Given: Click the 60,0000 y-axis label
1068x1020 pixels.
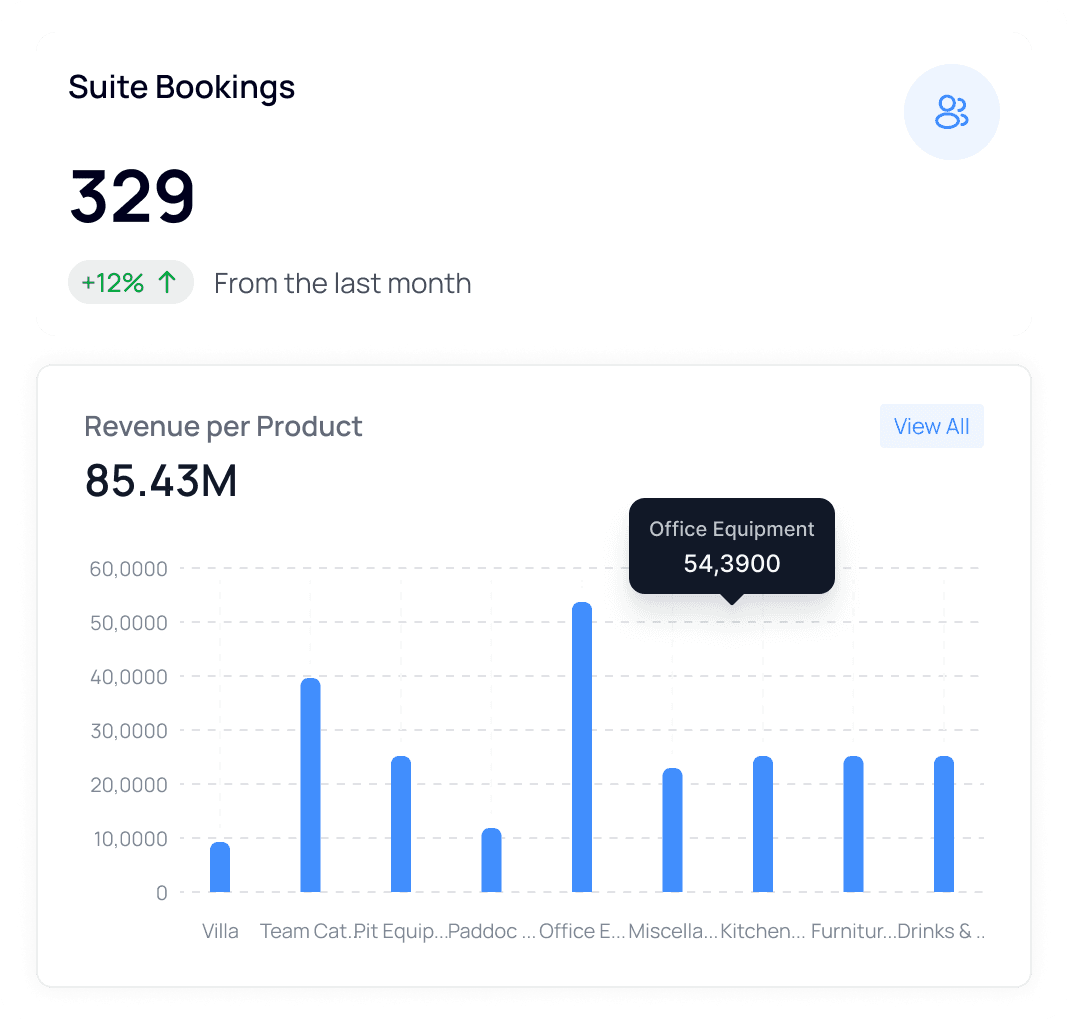Looking at the screenshot, I should [x=128, y=568].
